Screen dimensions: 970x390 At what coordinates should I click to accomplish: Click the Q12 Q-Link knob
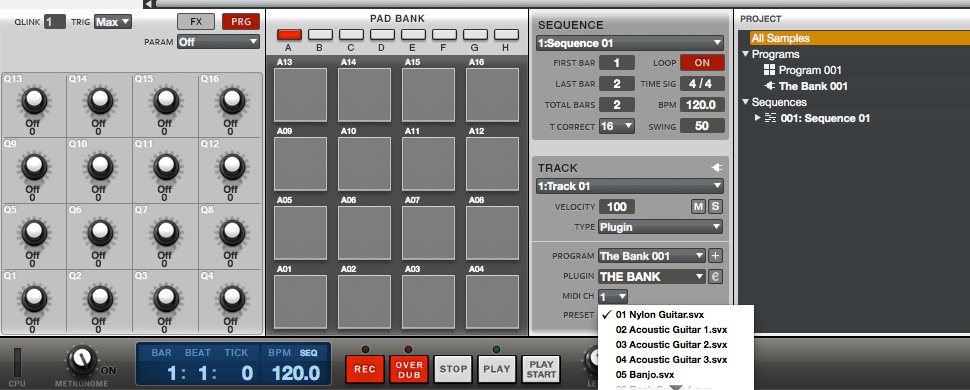pos(231,166)
